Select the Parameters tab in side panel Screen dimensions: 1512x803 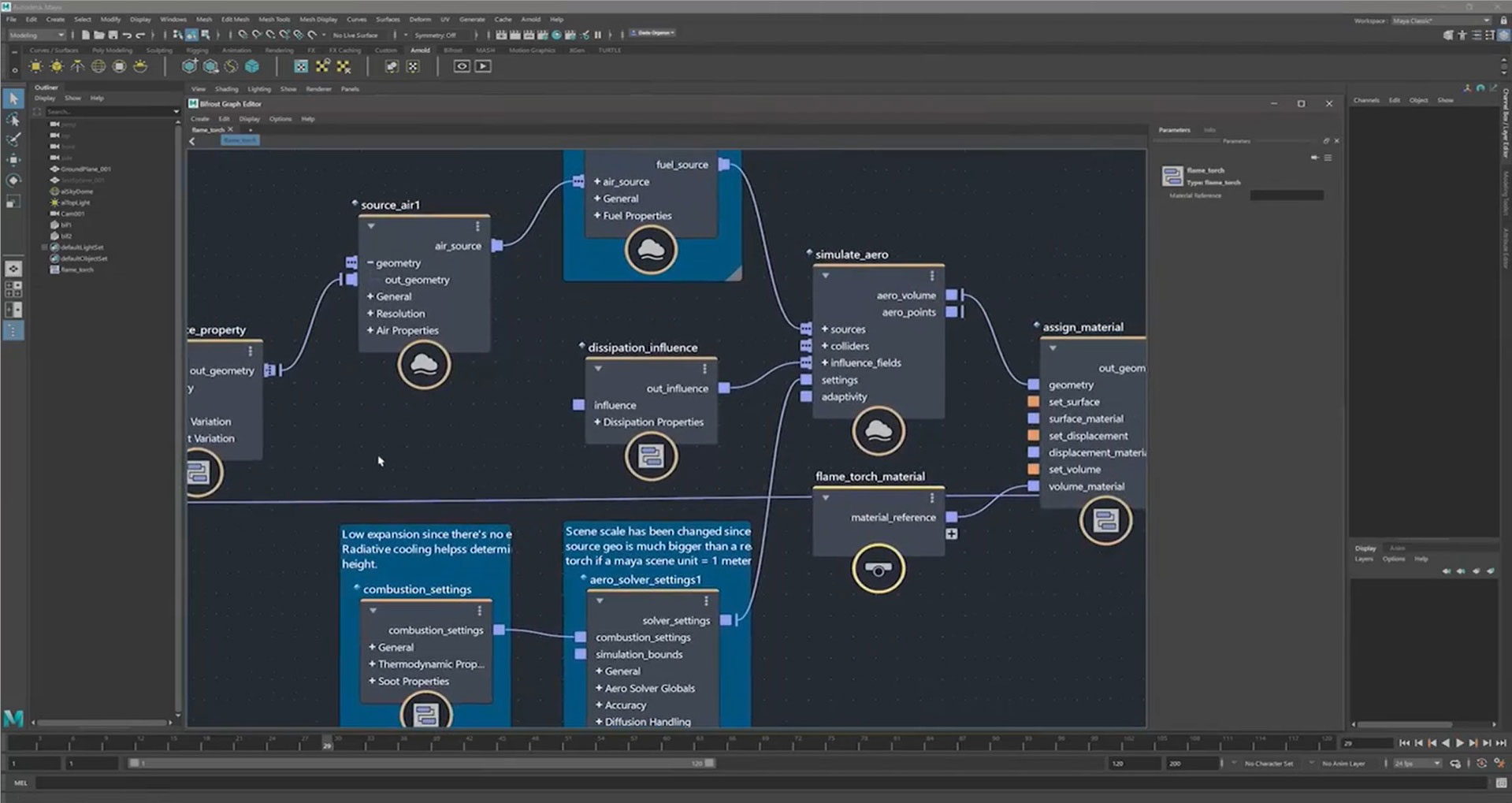1174,130
